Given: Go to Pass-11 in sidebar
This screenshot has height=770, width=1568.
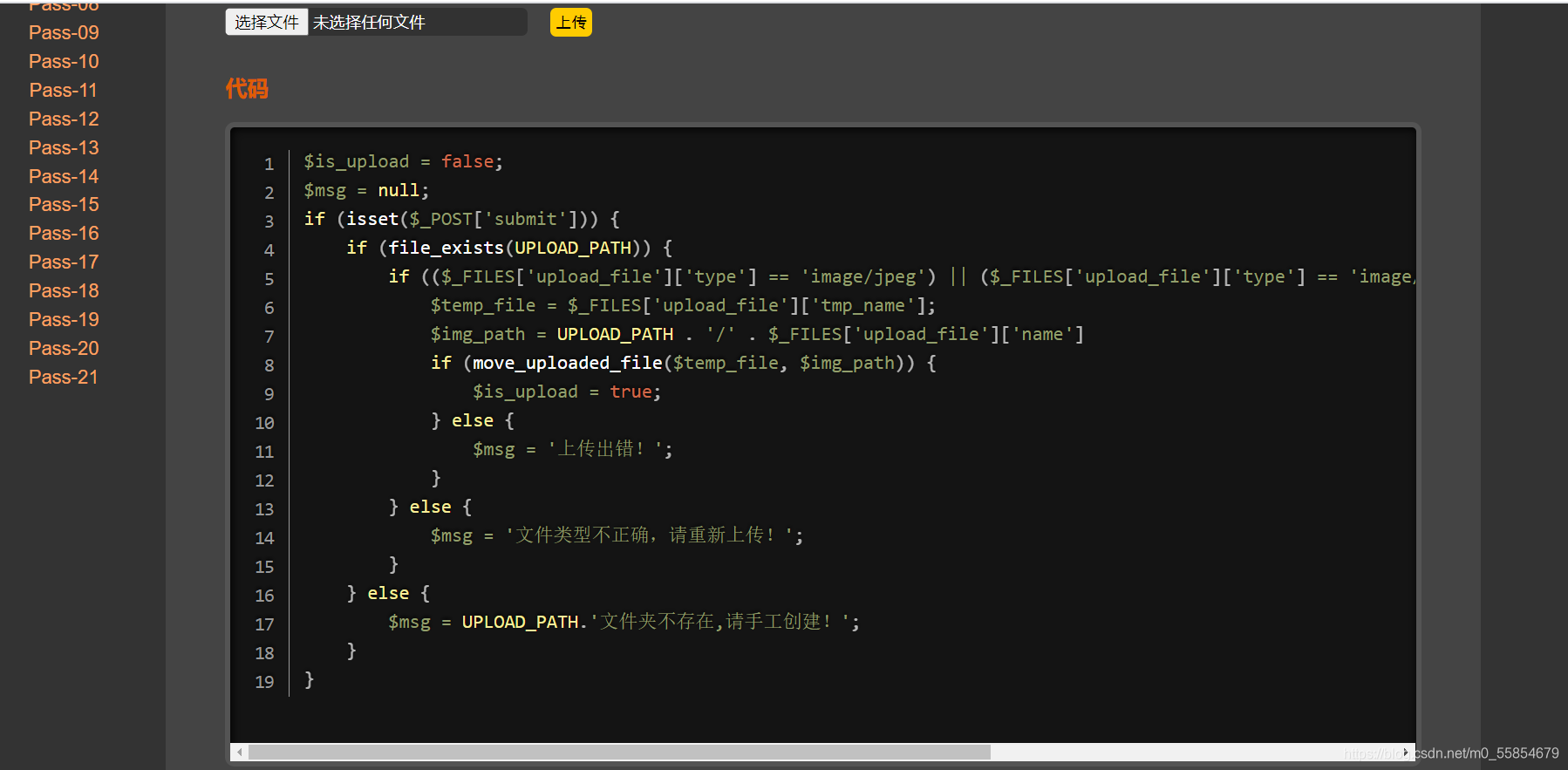Looking at the screenshot, I should [x=64, y=90].
